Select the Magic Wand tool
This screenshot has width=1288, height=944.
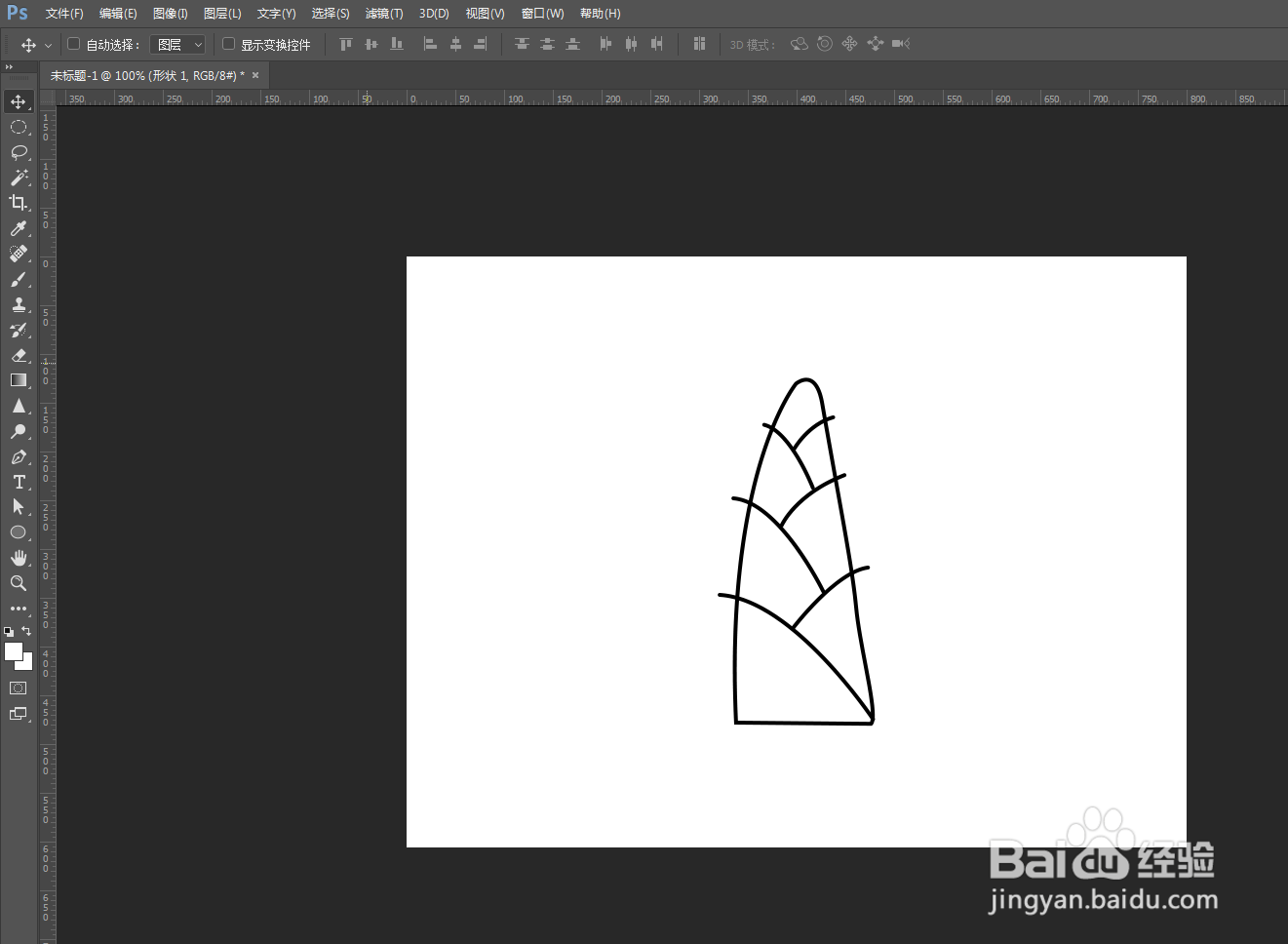[x=19, y=177]
